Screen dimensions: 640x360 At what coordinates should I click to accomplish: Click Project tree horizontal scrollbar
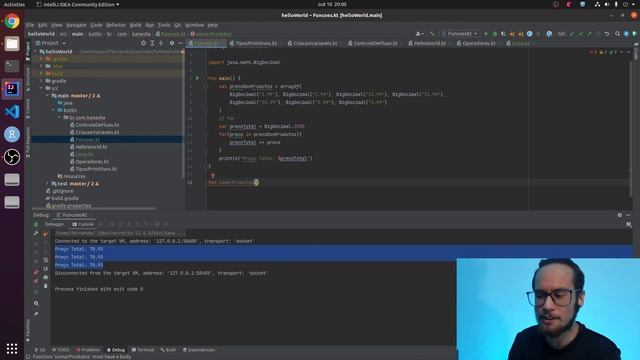point(94,209)
